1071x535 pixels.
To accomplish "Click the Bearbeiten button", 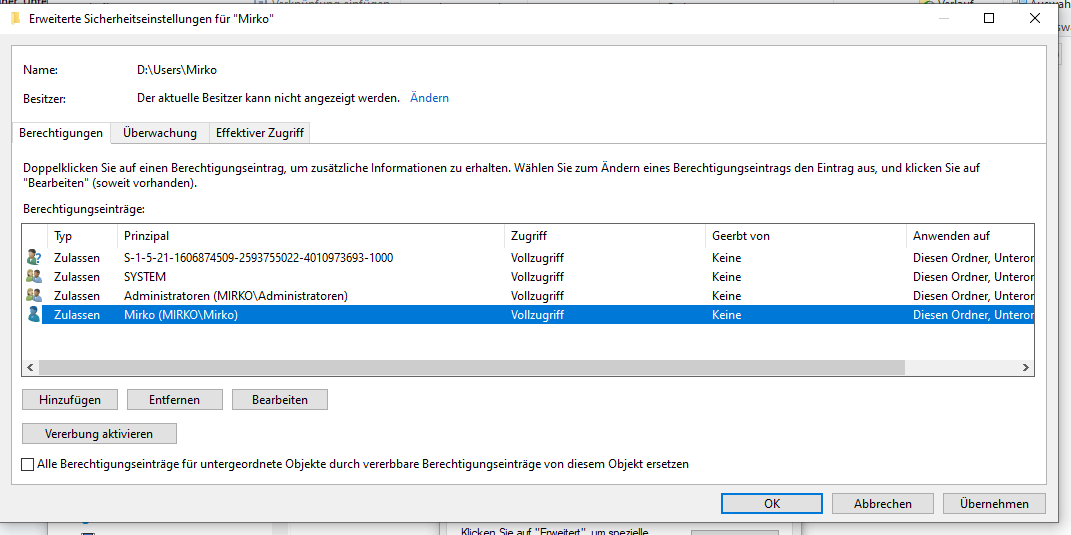I will [280, 400].
